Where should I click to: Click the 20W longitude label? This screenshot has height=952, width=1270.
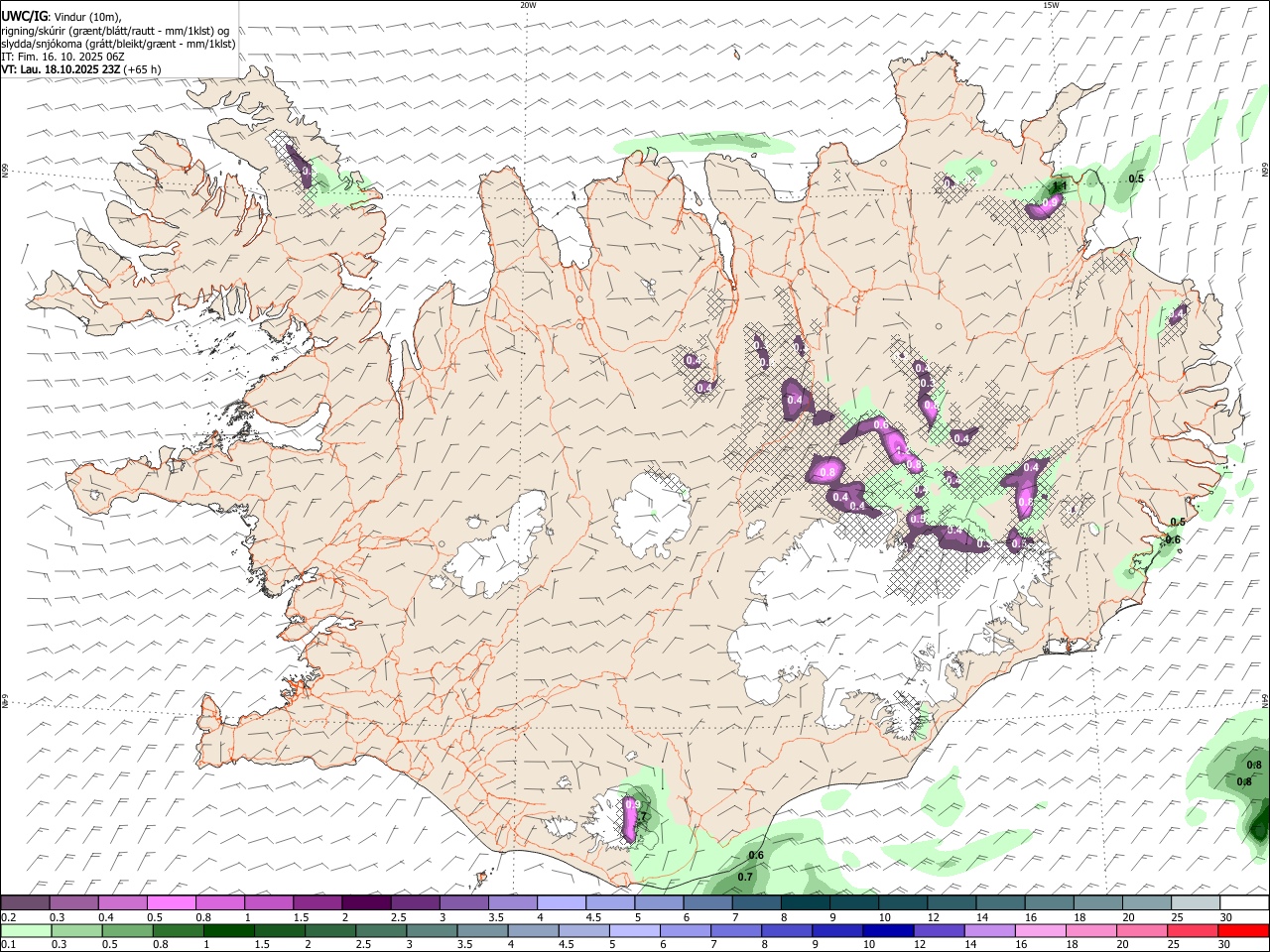[528, 5]
